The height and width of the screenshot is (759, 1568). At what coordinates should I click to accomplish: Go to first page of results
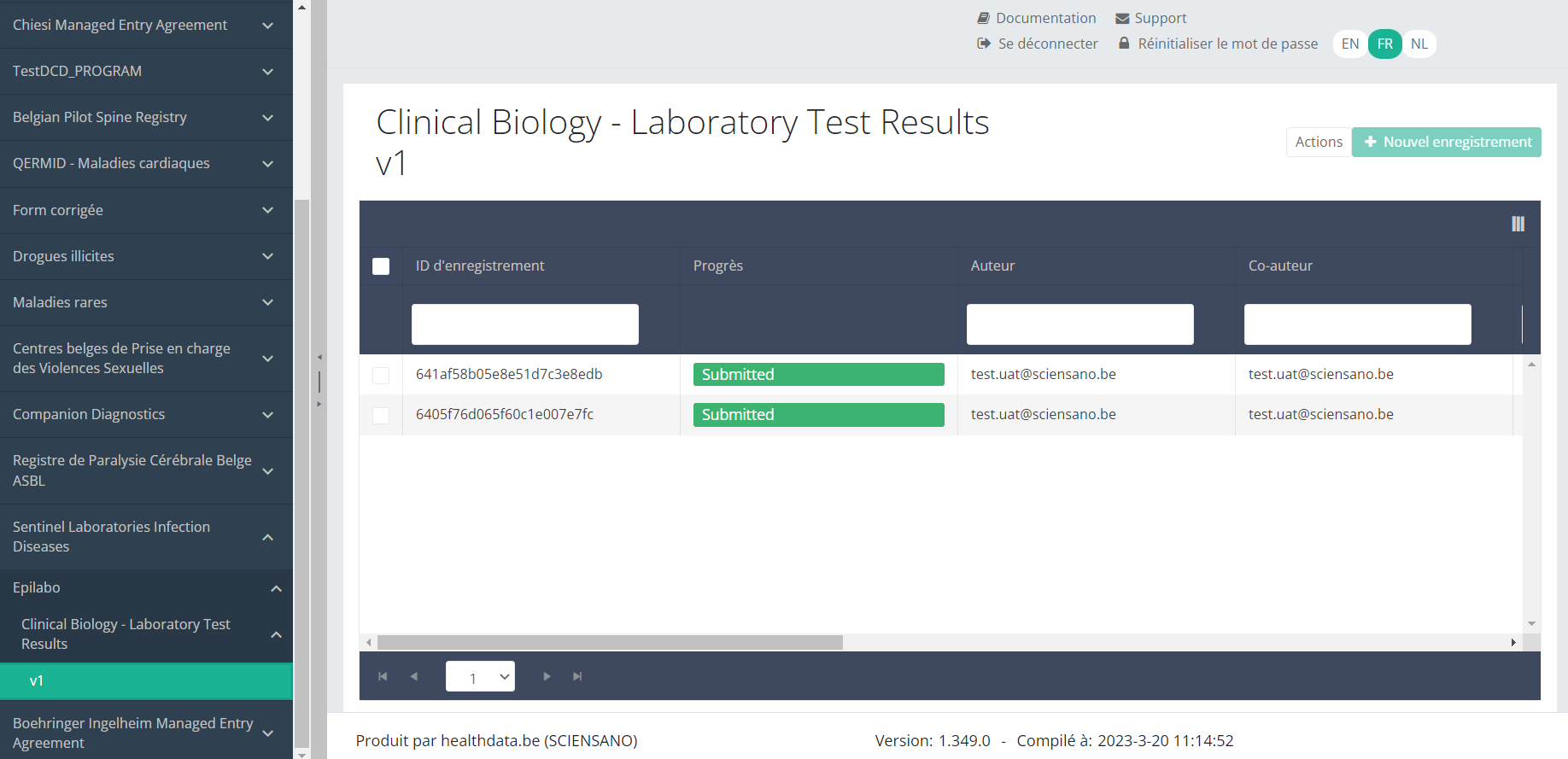click(x=383, y=676)
